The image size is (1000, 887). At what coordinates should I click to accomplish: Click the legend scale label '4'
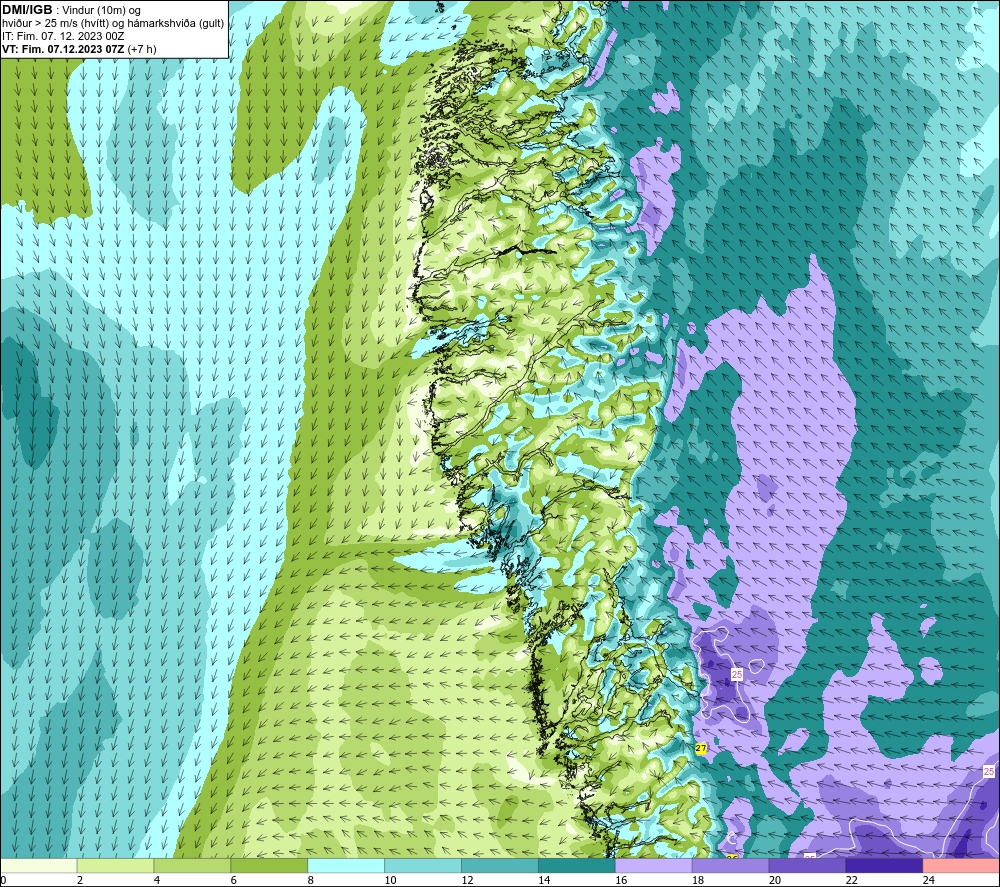[x=157, y=881]
